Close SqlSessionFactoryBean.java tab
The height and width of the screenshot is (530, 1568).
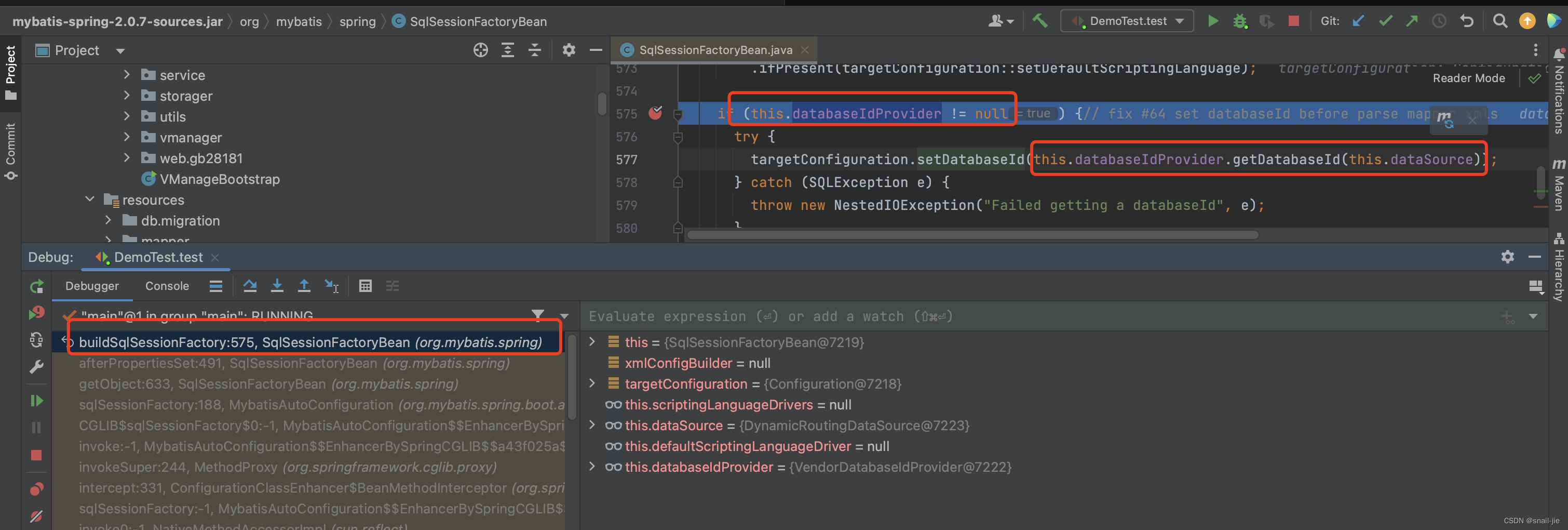pos(805,50)
